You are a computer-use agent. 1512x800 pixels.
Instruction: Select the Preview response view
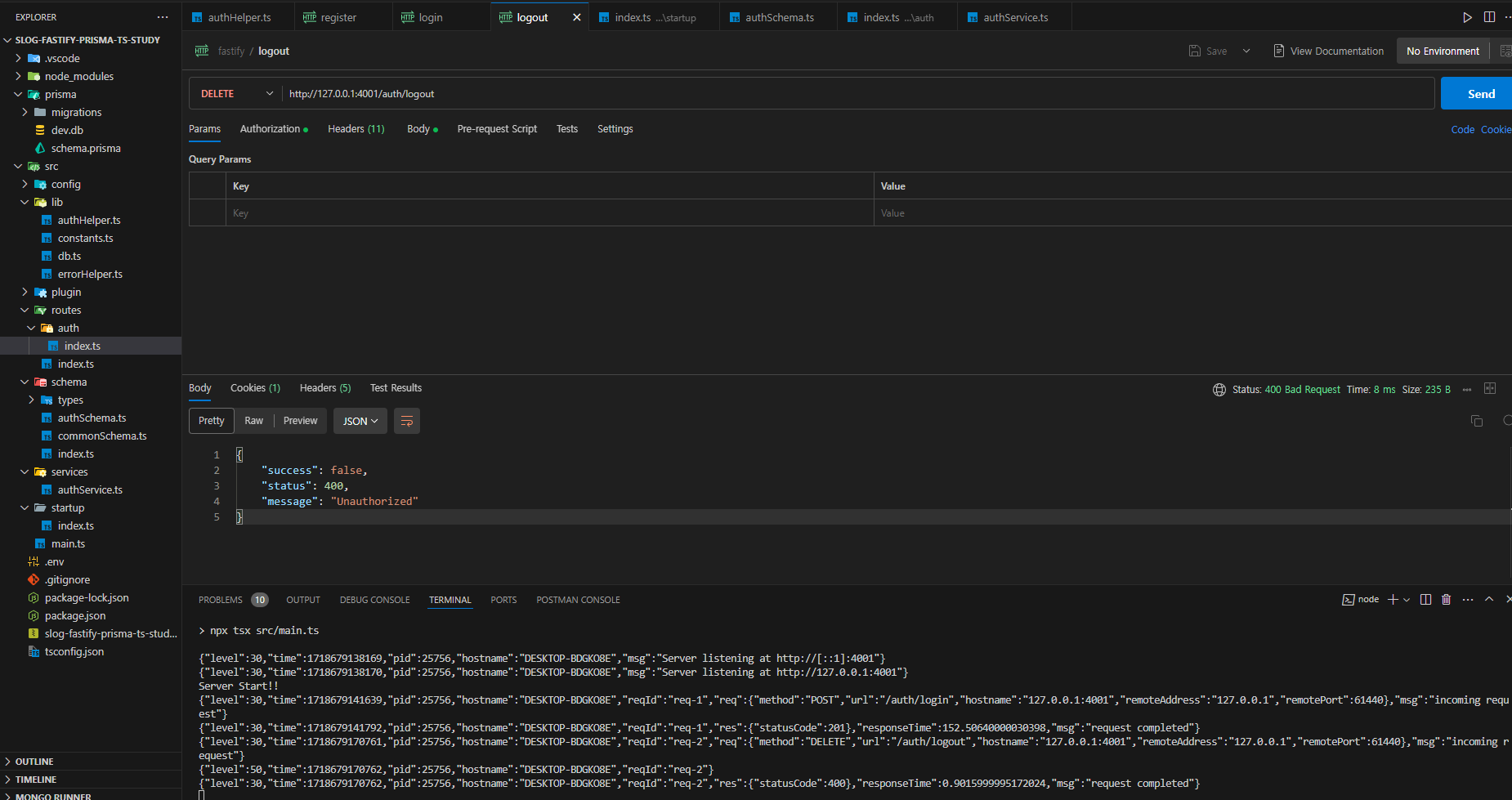pos(300,421)
